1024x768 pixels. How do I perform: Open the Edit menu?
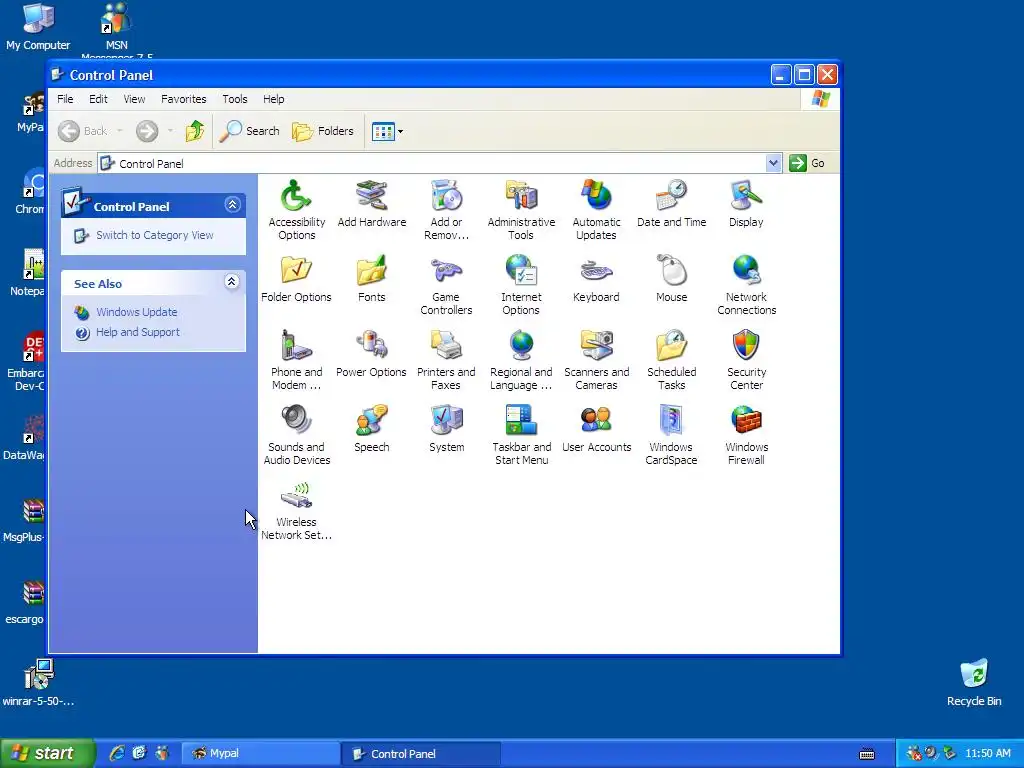tap(98, 99)
